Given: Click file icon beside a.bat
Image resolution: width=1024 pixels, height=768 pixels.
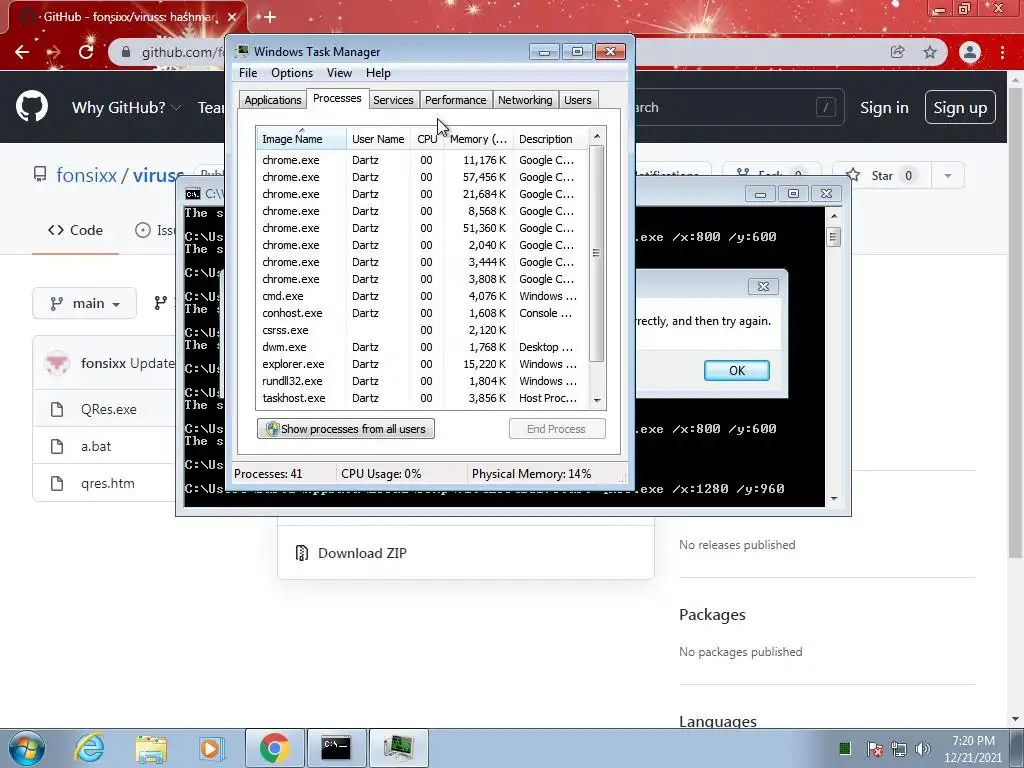Looking at the screenshot, I should (x=57, y=446).
